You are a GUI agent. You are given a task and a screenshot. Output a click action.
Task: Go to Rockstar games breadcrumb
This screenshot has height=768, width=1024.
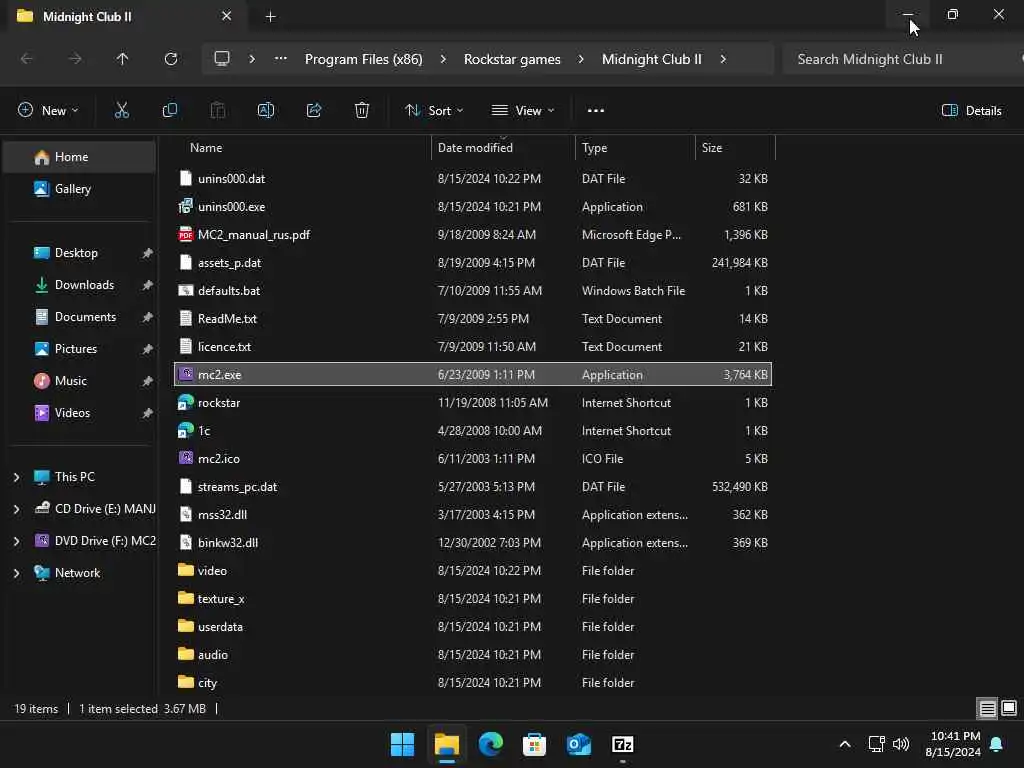pyautogui.click(x=512, y=59)
